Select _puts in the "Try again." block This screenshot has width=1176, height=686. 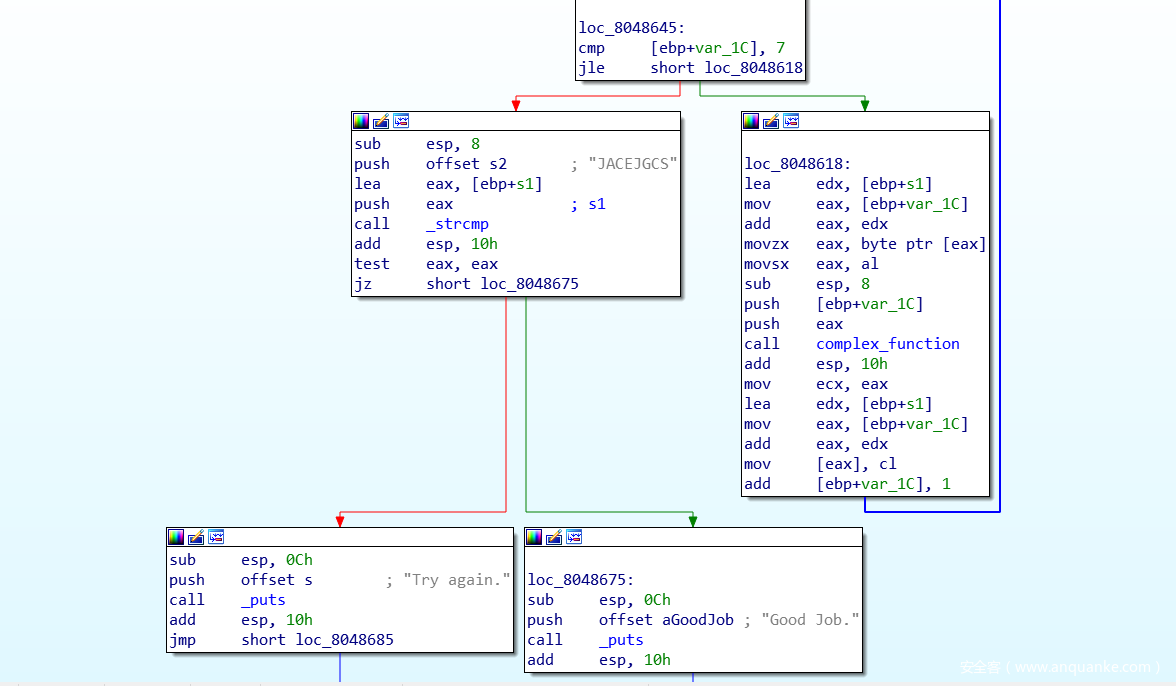tap(263, 600)
